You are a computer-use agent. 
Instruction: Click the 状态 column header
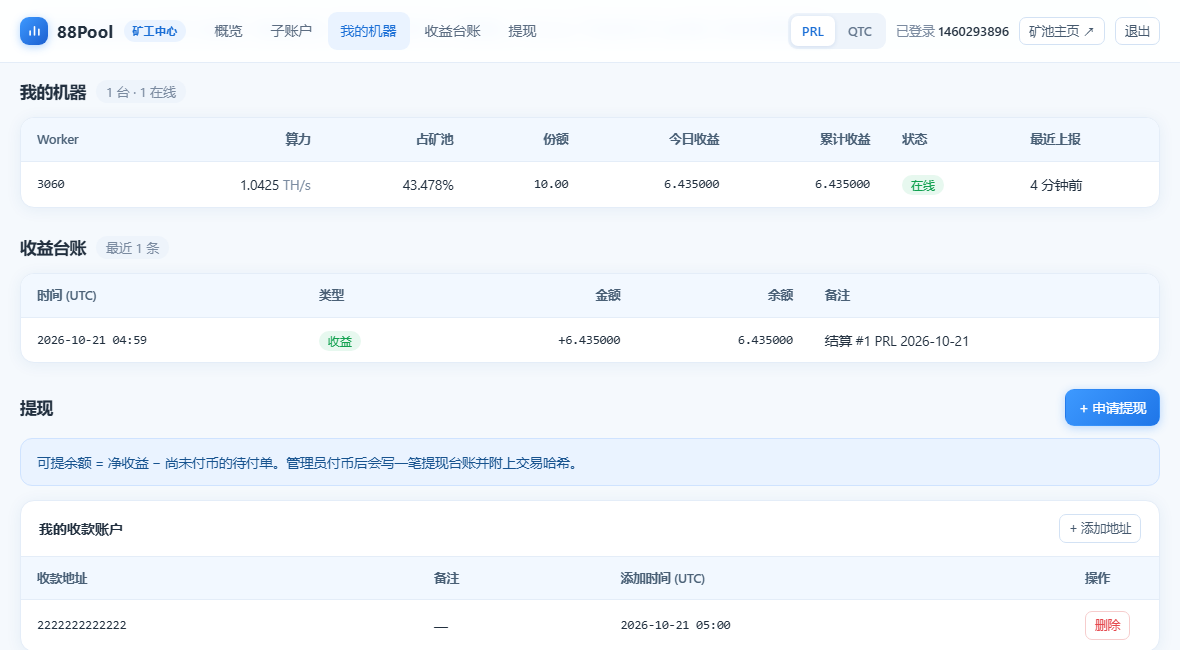(x=915, y=139)
